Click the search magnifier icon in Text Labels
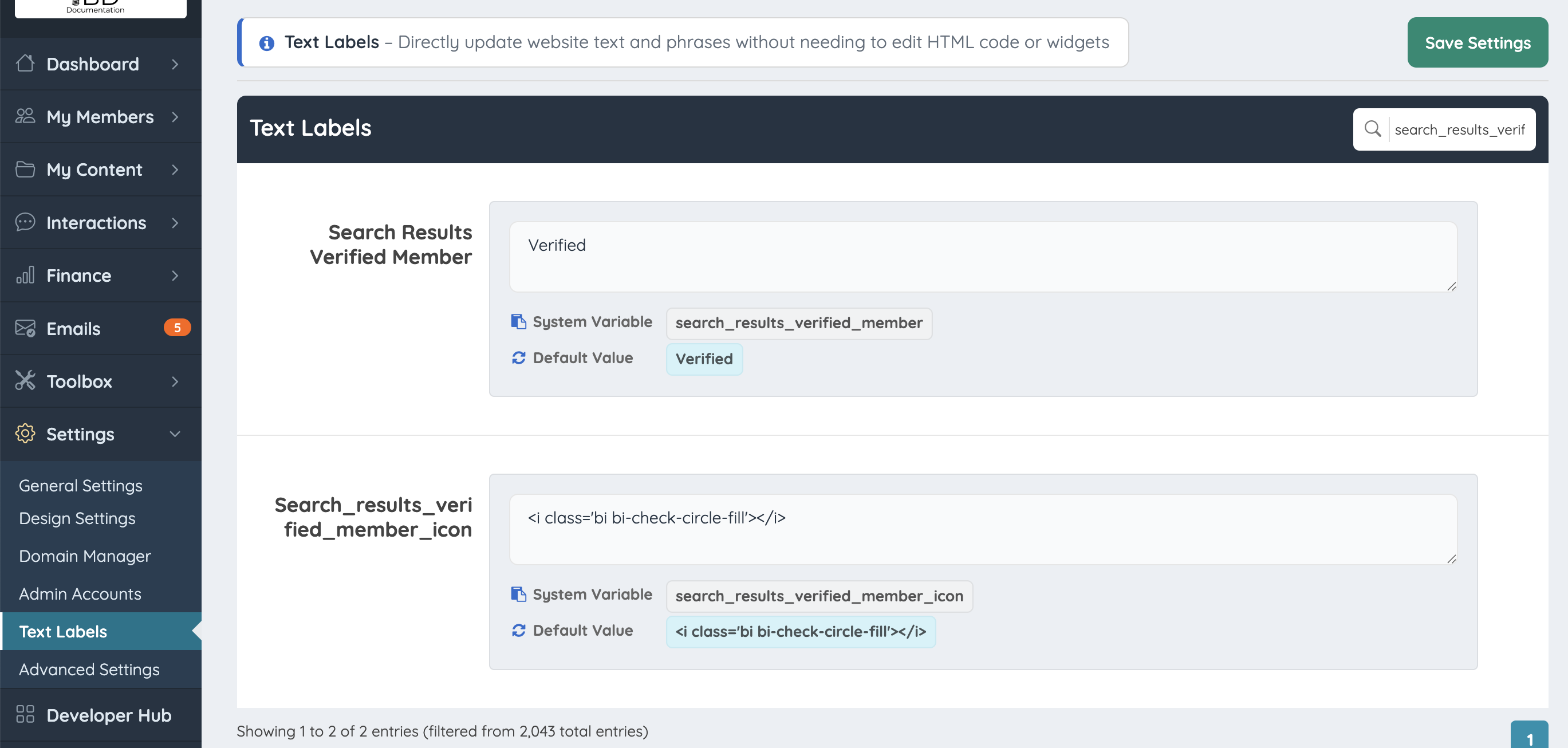This screenshot has width=1568, height=748. click(x=1372, y=129)
